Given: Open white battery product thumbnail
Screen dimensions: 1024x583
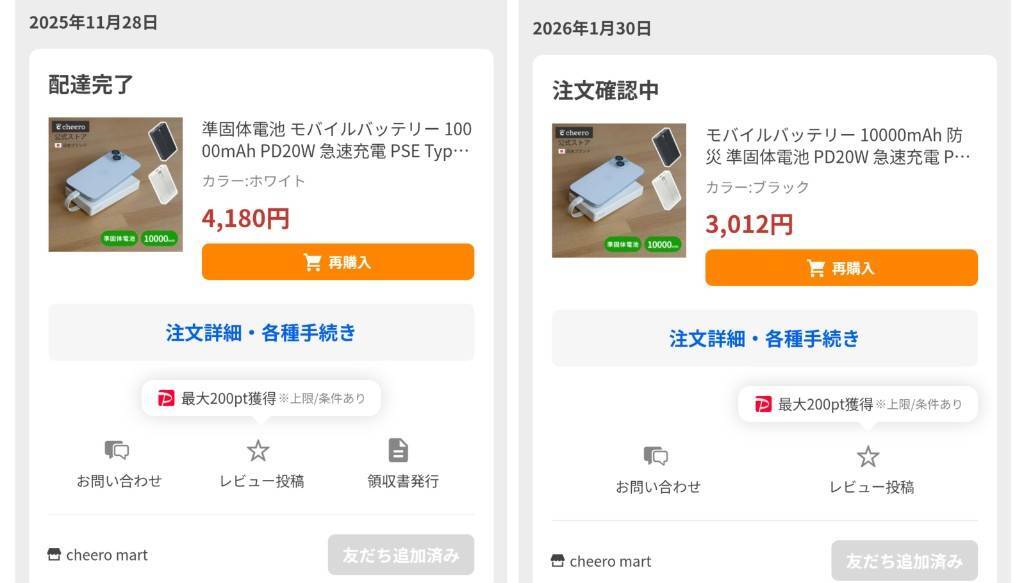Looking at the screenshot, I should click(x=116, y=184).
